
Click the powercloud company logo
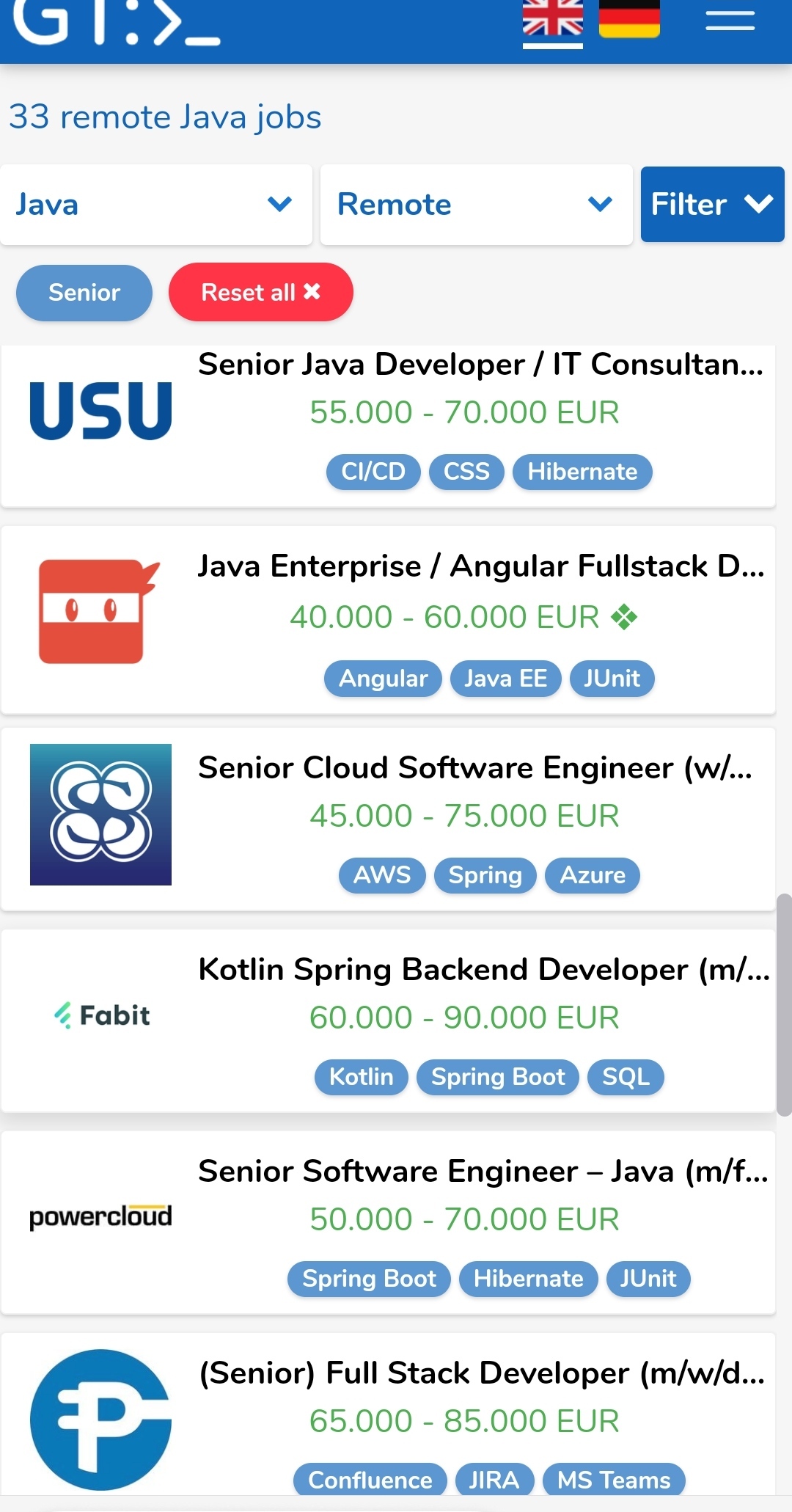tap(100, 1216)
